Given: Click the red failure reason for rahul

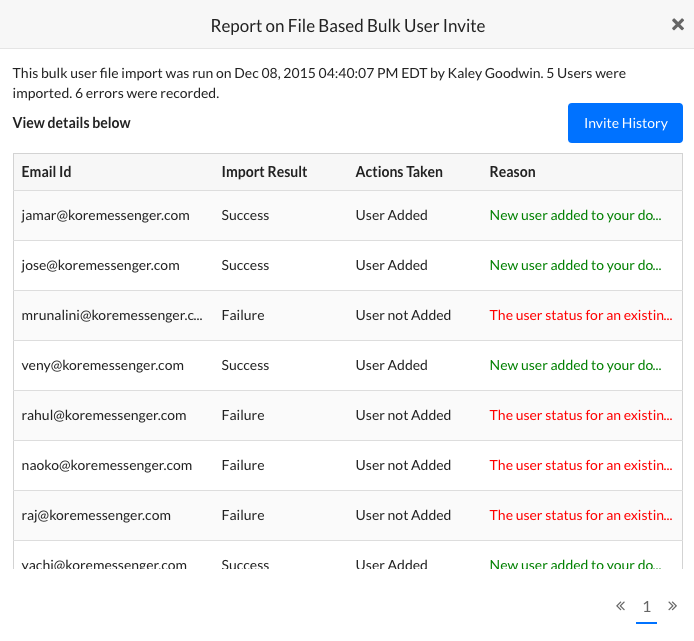Looking at the screenshot, I should tap(580, 415).
